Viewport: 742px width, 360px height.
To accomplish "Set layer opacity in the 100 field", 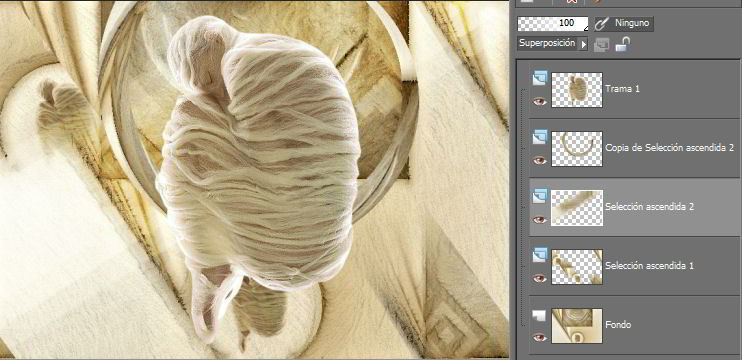I will (553, 24).
